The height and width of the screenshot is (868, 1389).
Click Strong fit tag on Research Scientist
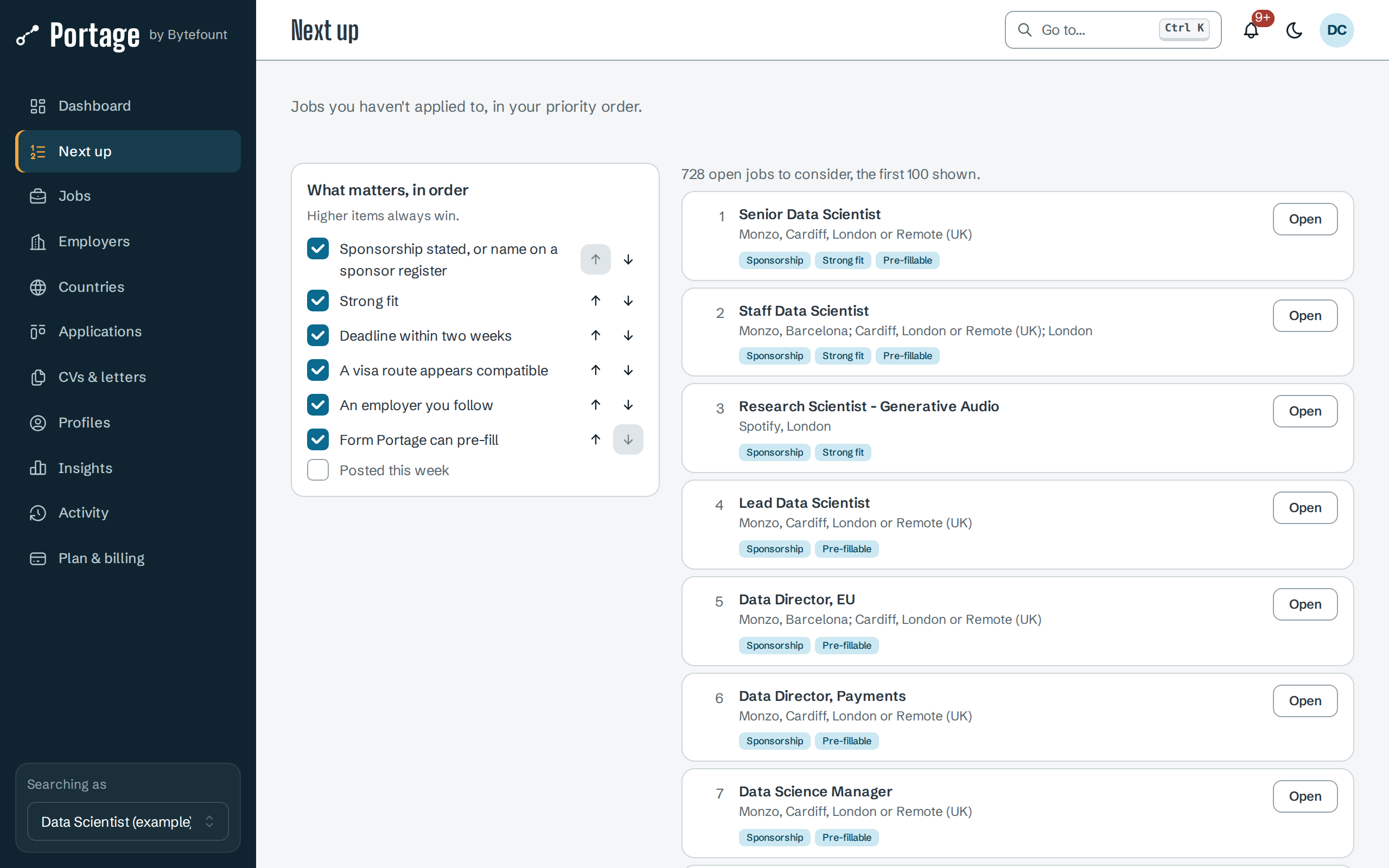(x=843, y=452)
